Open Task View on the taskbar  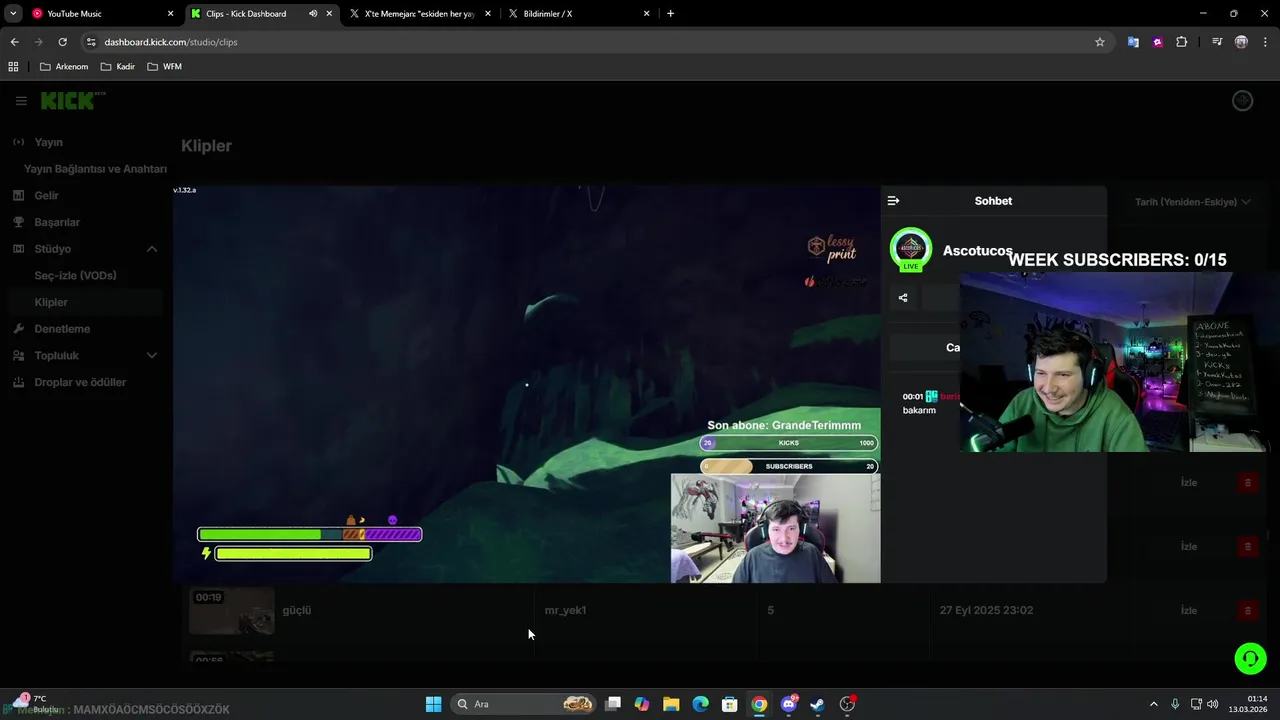point(613,704)
